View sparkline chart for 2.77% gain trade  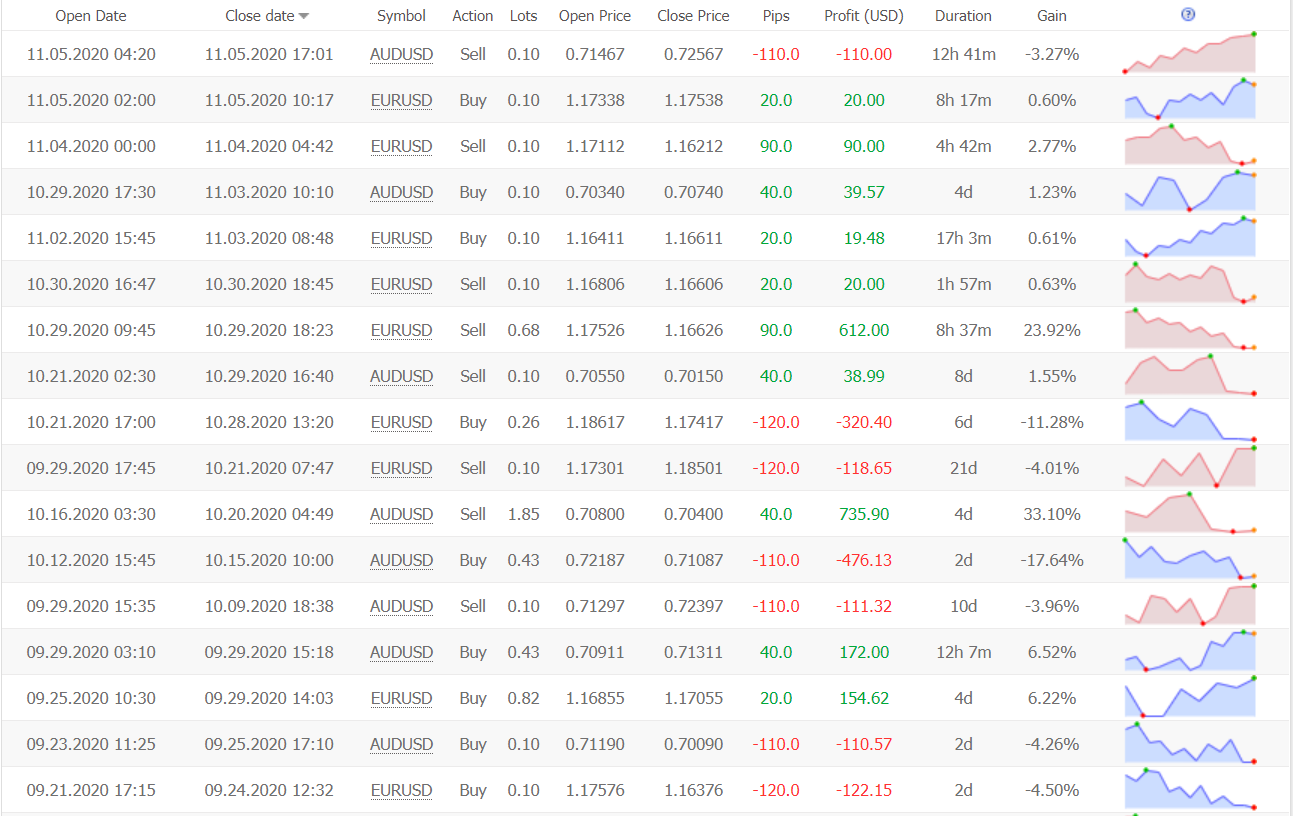(x=1189, y=145)
